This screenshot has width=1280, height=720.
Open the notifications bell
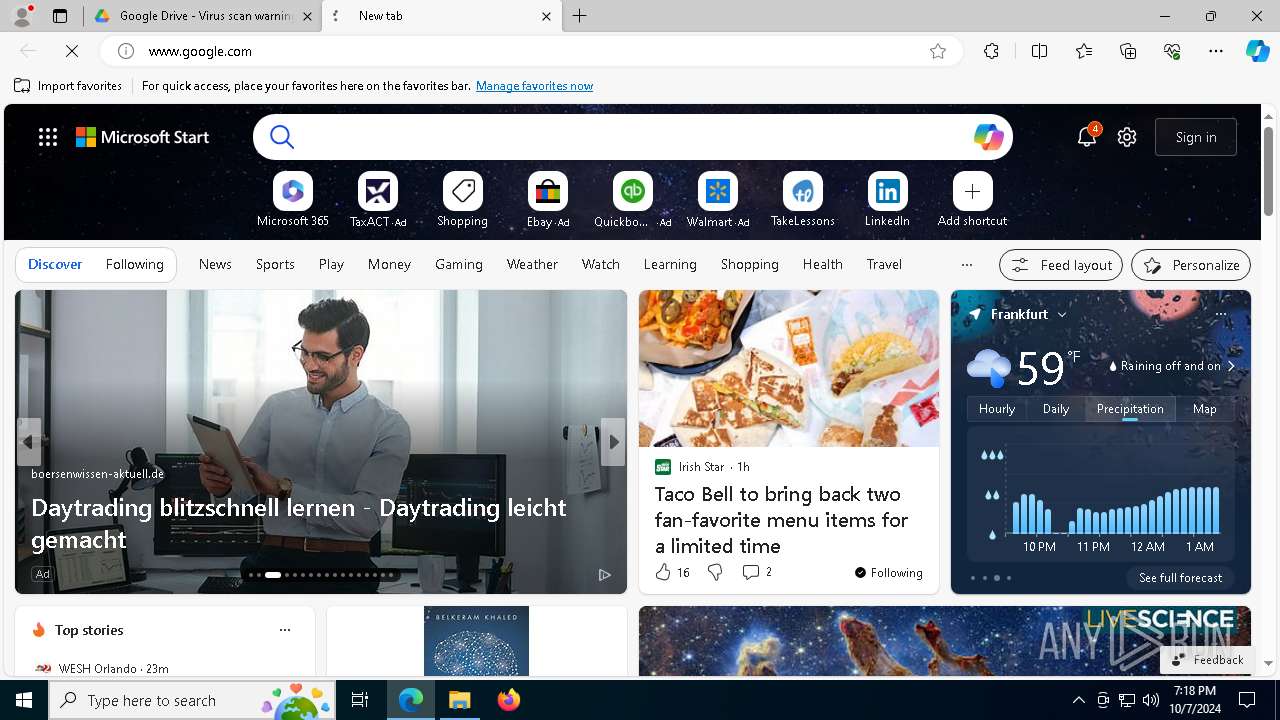[x=1087, y=137]
